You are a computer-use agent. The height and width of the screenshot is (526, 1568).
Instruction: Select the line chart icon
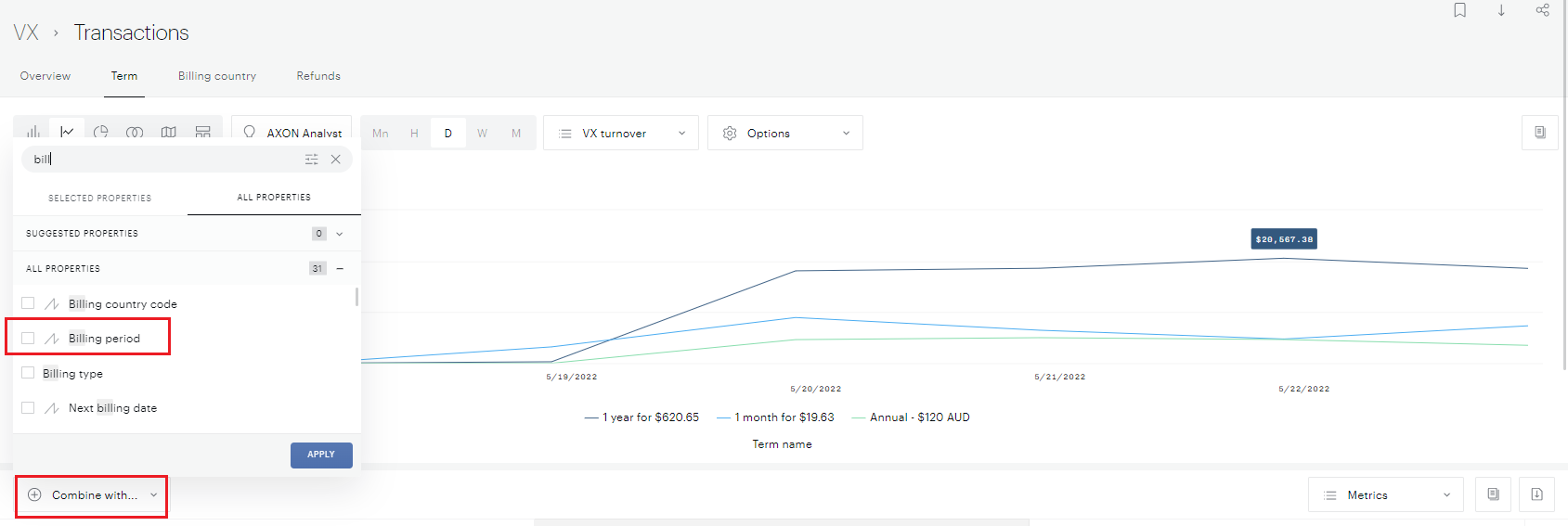point(67,132)
